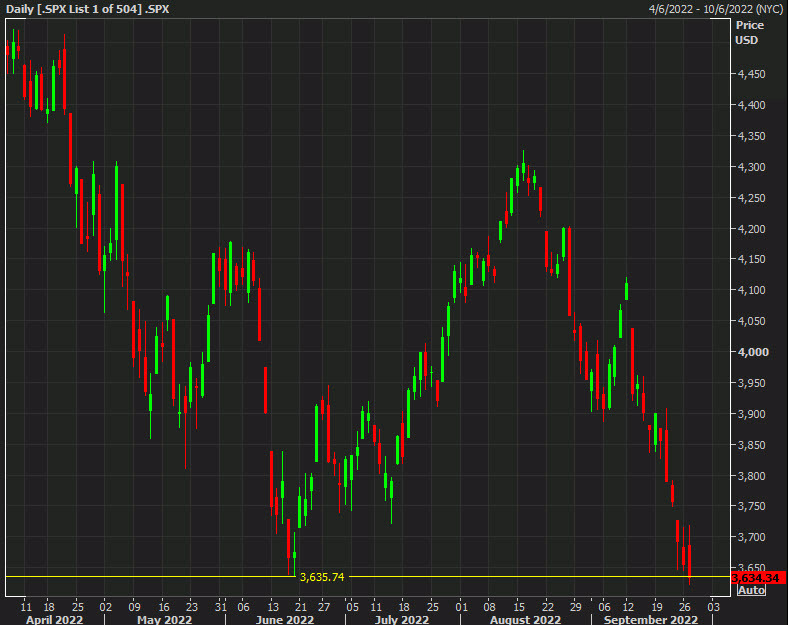Click the 3,700 price axis label
This screenshot has height=625, width=788.
click(x=751, y=538)
